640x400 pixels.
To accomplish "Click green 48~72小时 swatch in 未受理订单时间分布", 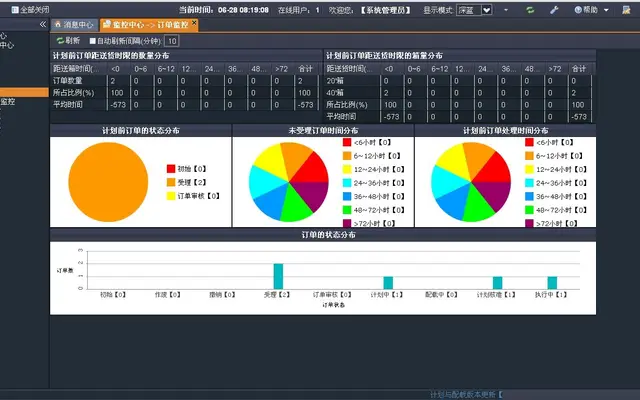I will [x=347, y=210].
